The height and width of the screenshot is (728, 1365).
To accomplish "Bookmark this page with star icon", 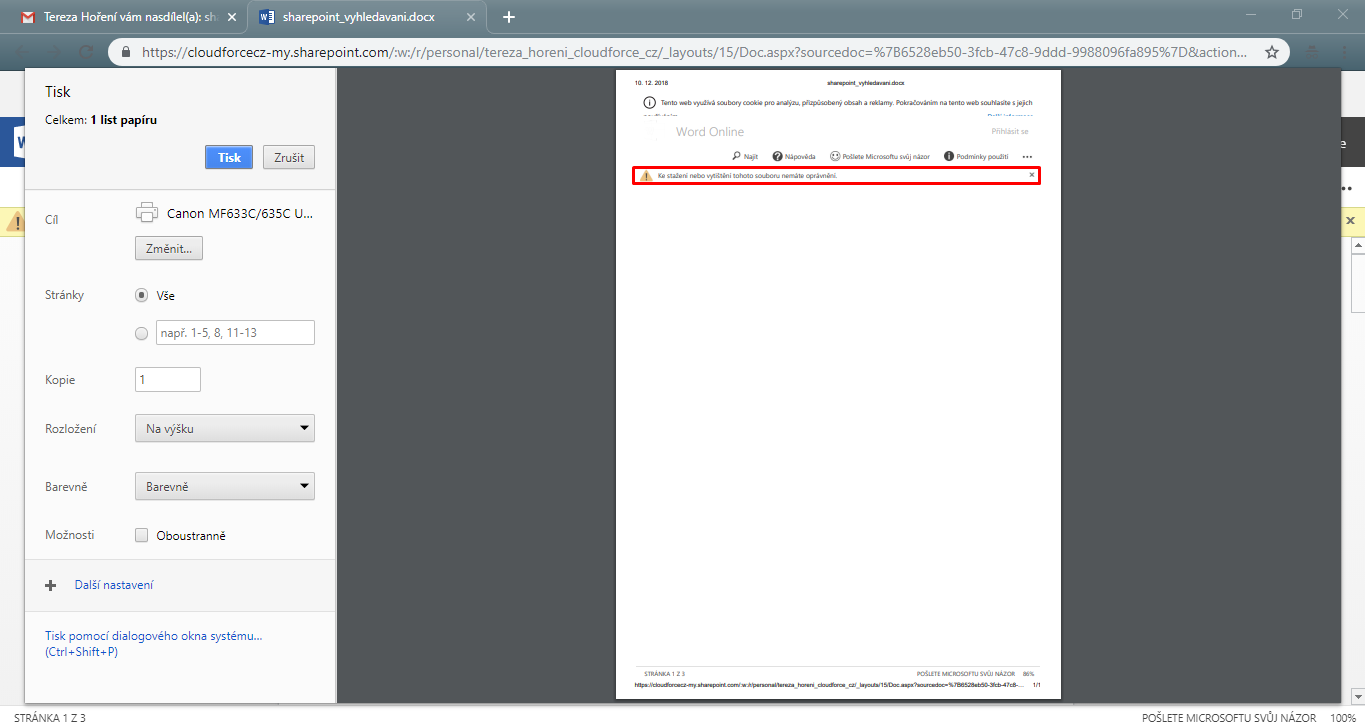I will (1272, 52).
